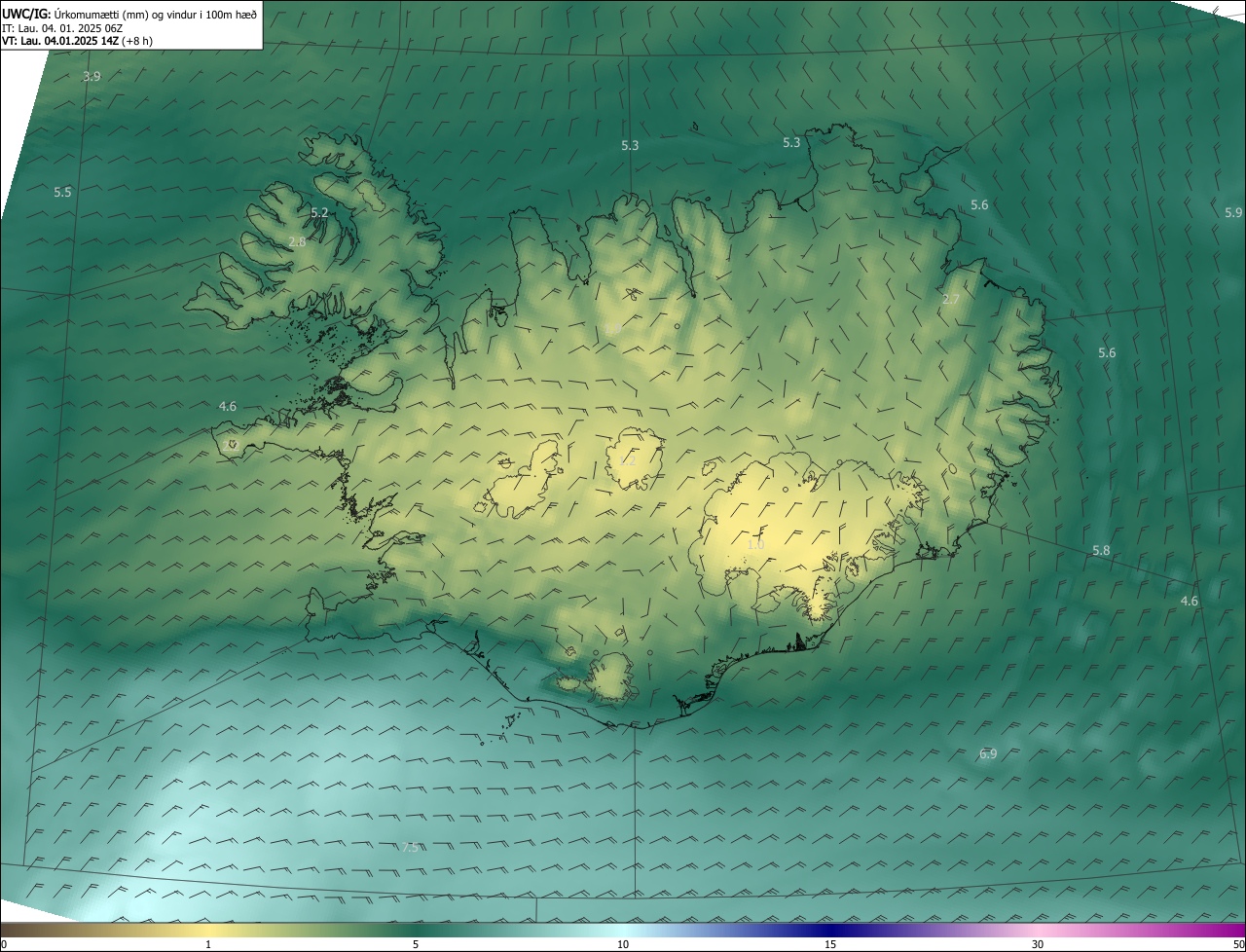Click the colour scale tick label 15

[x=830, y=944]
